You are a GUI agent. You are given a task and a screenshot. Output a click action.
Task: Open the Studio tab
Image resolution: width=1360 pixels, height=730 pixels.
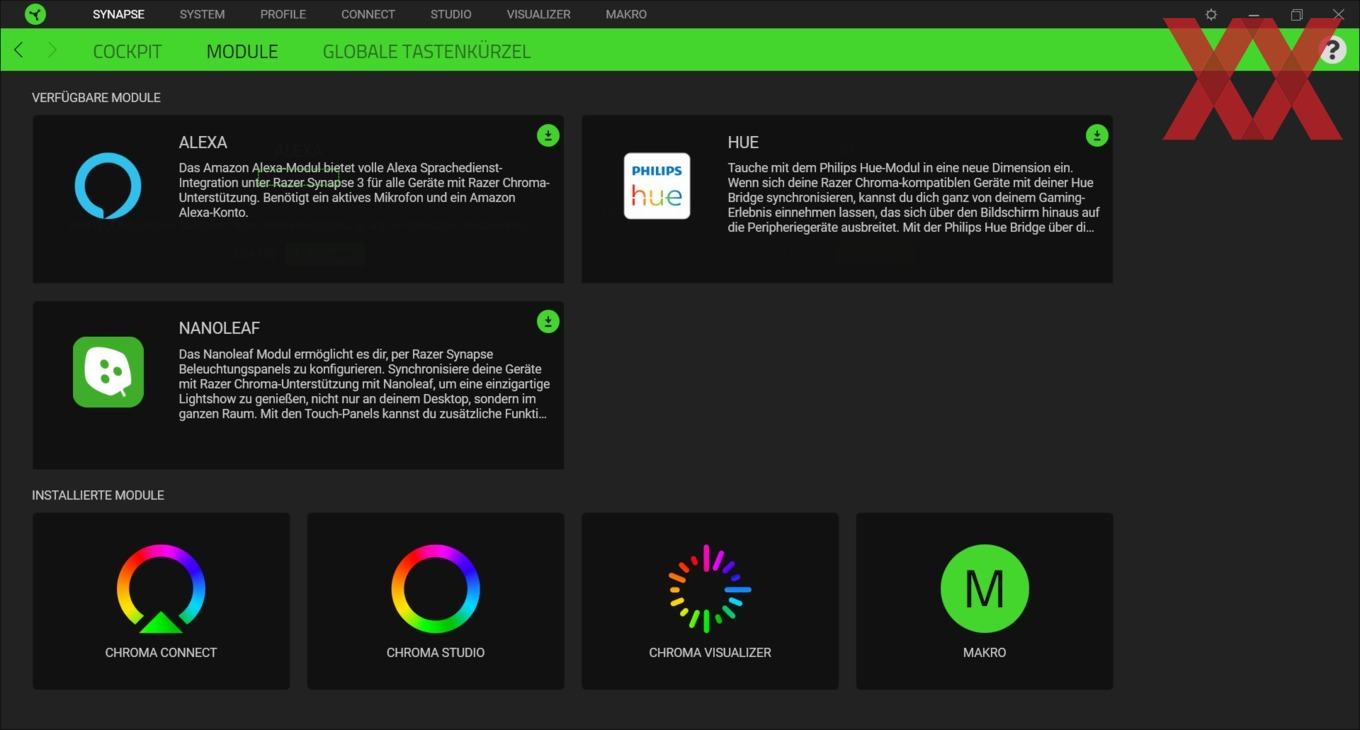pos(451,14)
